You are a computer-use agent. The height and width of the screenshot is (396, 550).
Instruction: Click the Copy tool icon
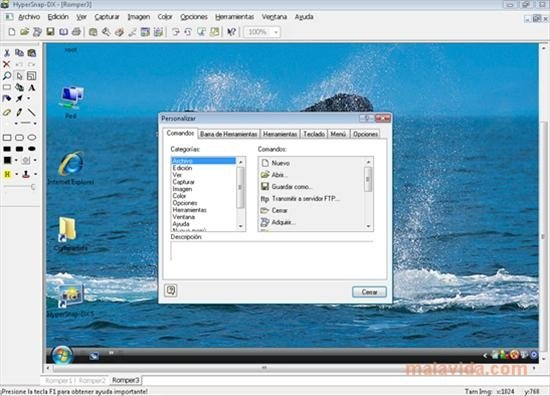pos(19,53)
